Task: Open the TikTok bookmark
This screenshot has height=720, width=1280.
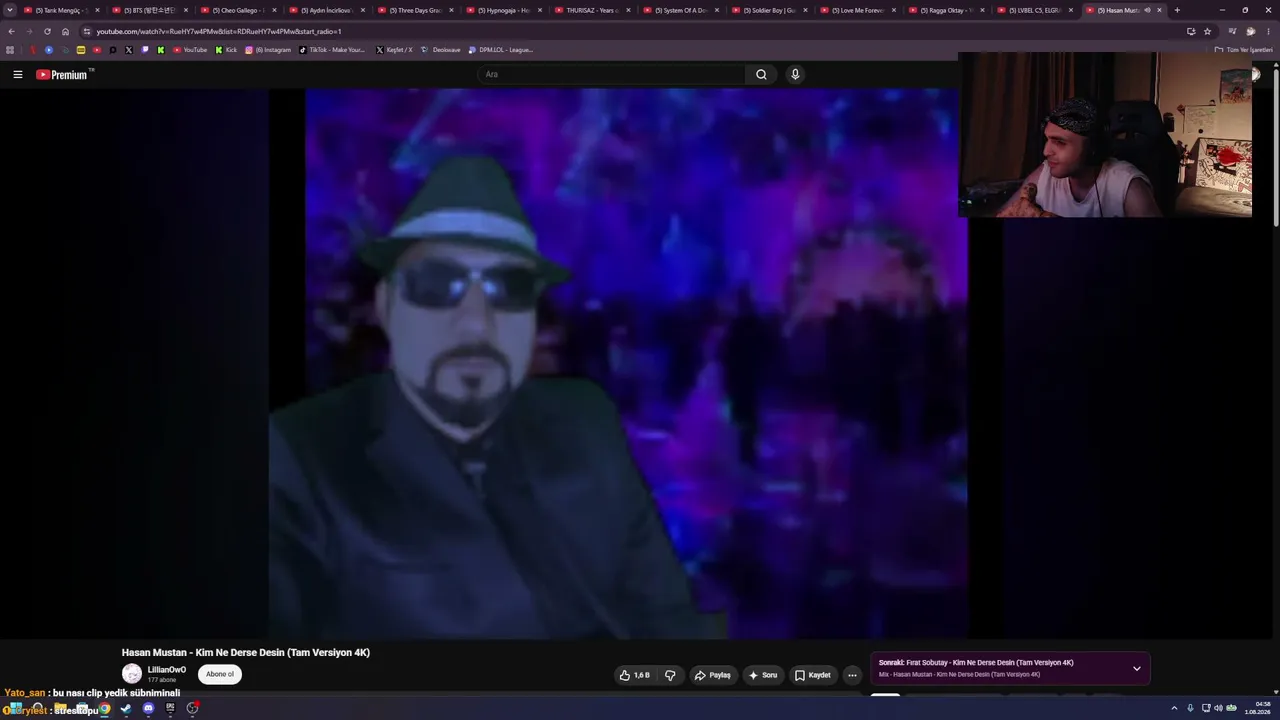Action: click(333, 49)
